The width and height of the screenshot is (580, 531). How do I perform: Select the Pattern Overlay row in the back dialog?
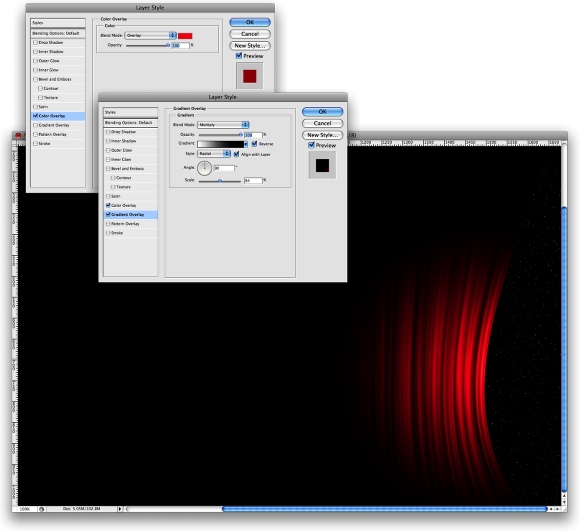click(58, 134)
